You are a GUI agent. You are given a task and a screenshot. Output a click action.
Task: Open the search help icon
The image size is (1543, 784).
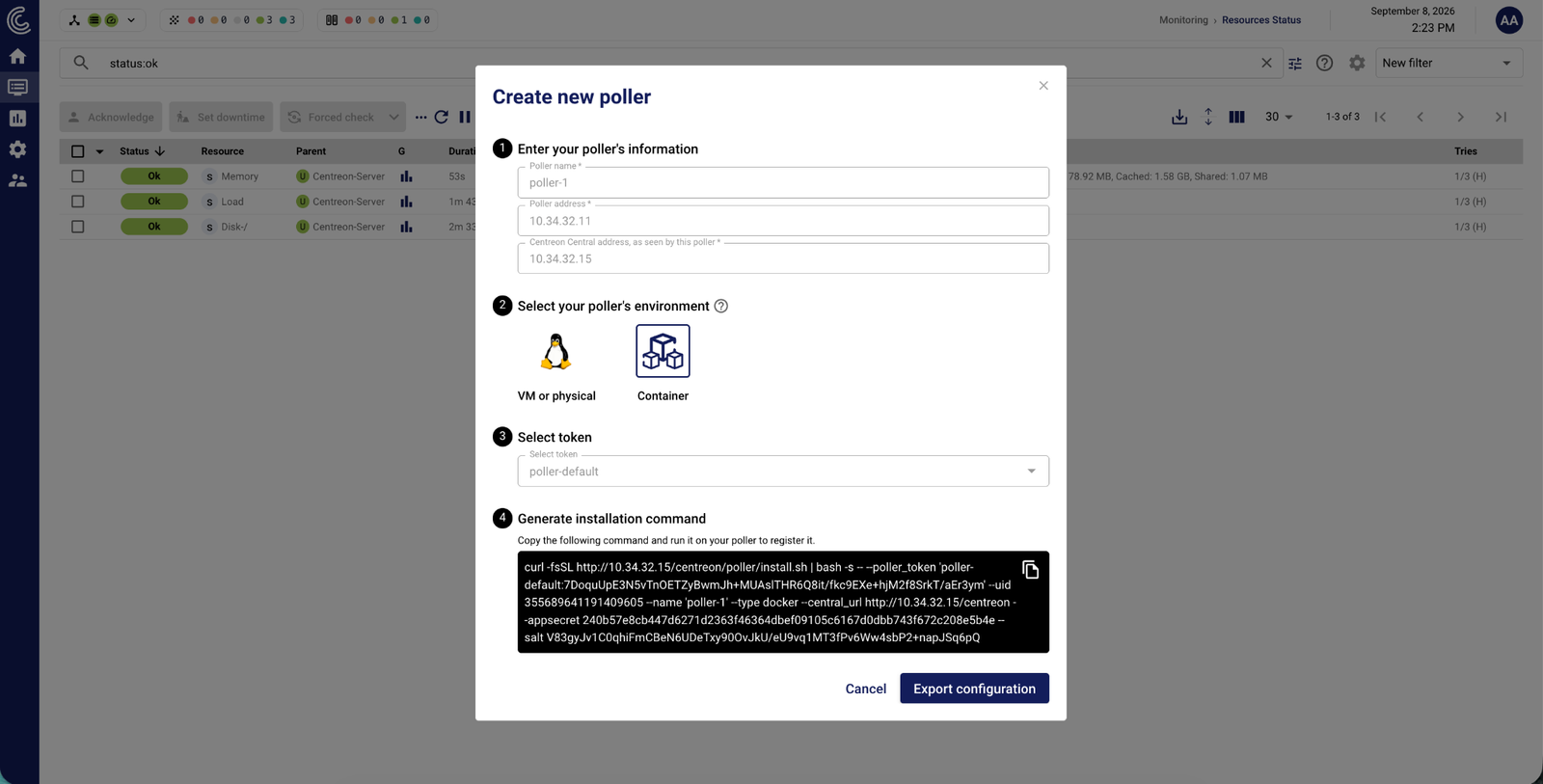(1325, 63)
